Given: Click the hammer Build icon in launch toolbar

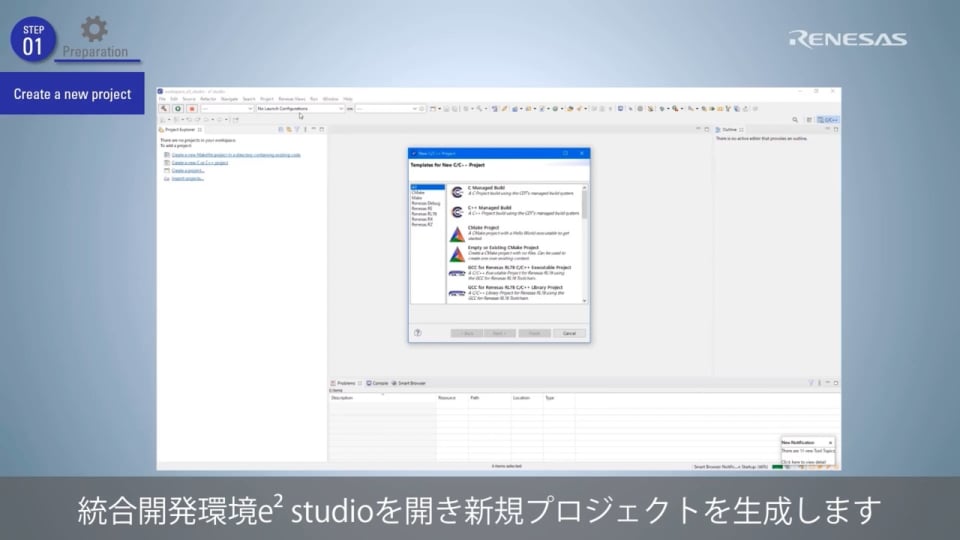Looking at the screenshot, I should point(165,108).
